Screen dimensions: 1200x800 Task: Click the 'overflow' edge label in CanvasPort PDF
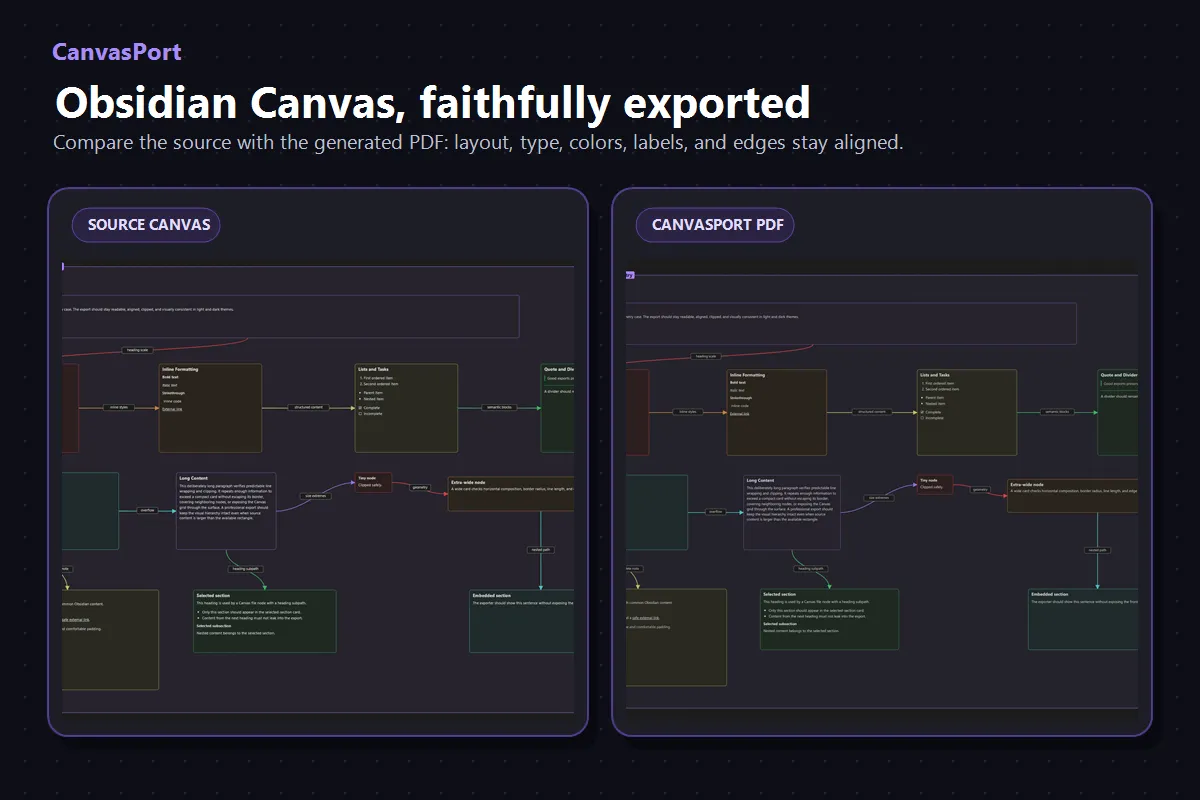(715, 511)
